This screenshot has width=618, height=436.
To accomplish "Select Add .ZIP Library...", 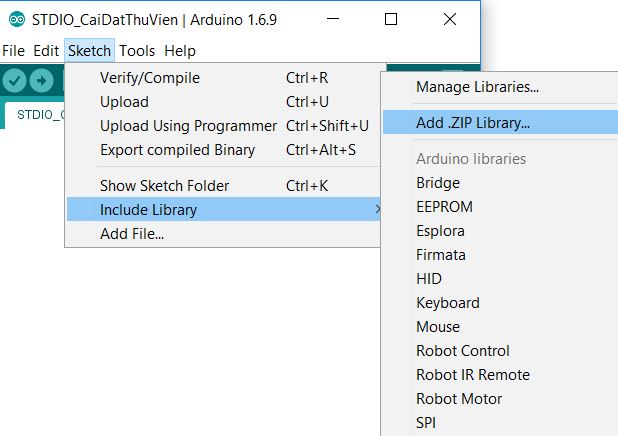I will pos(501,123).
